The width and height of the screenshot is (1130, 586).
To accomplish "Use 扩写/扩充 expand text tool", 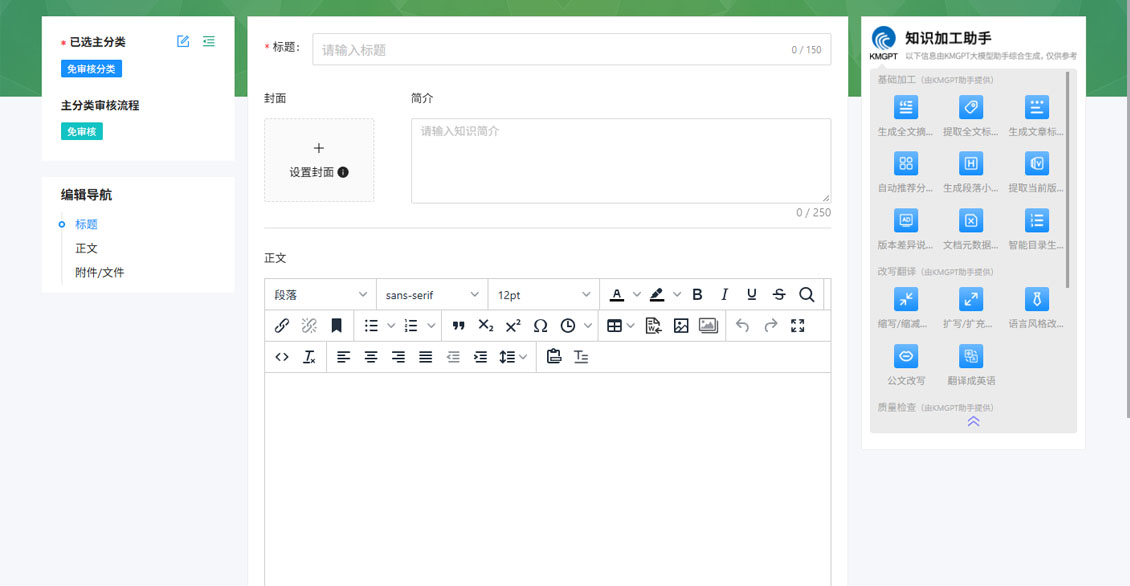I will pyautogui.click(x=971, y=308).
